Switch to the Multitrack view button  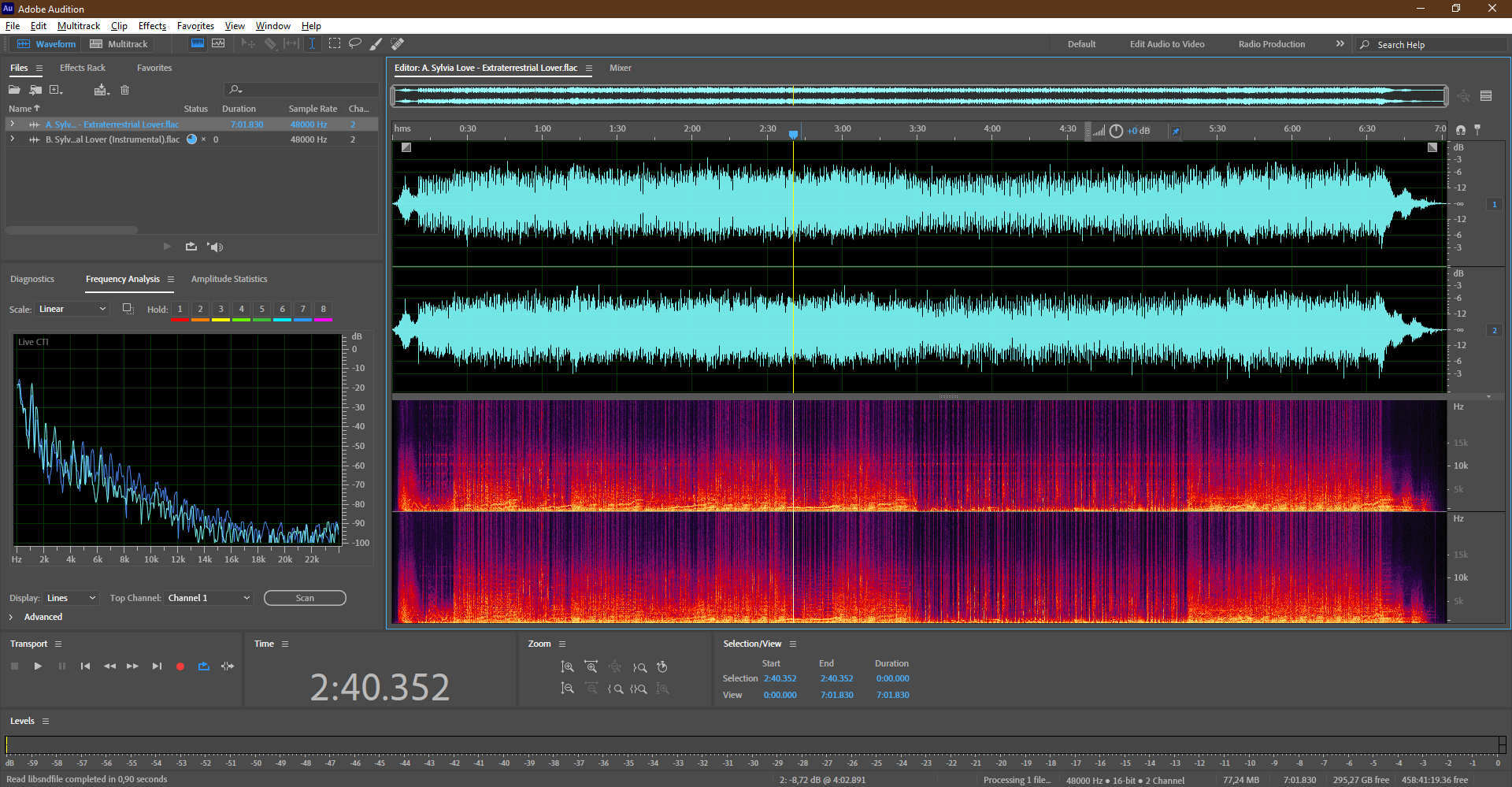(119, 44)
